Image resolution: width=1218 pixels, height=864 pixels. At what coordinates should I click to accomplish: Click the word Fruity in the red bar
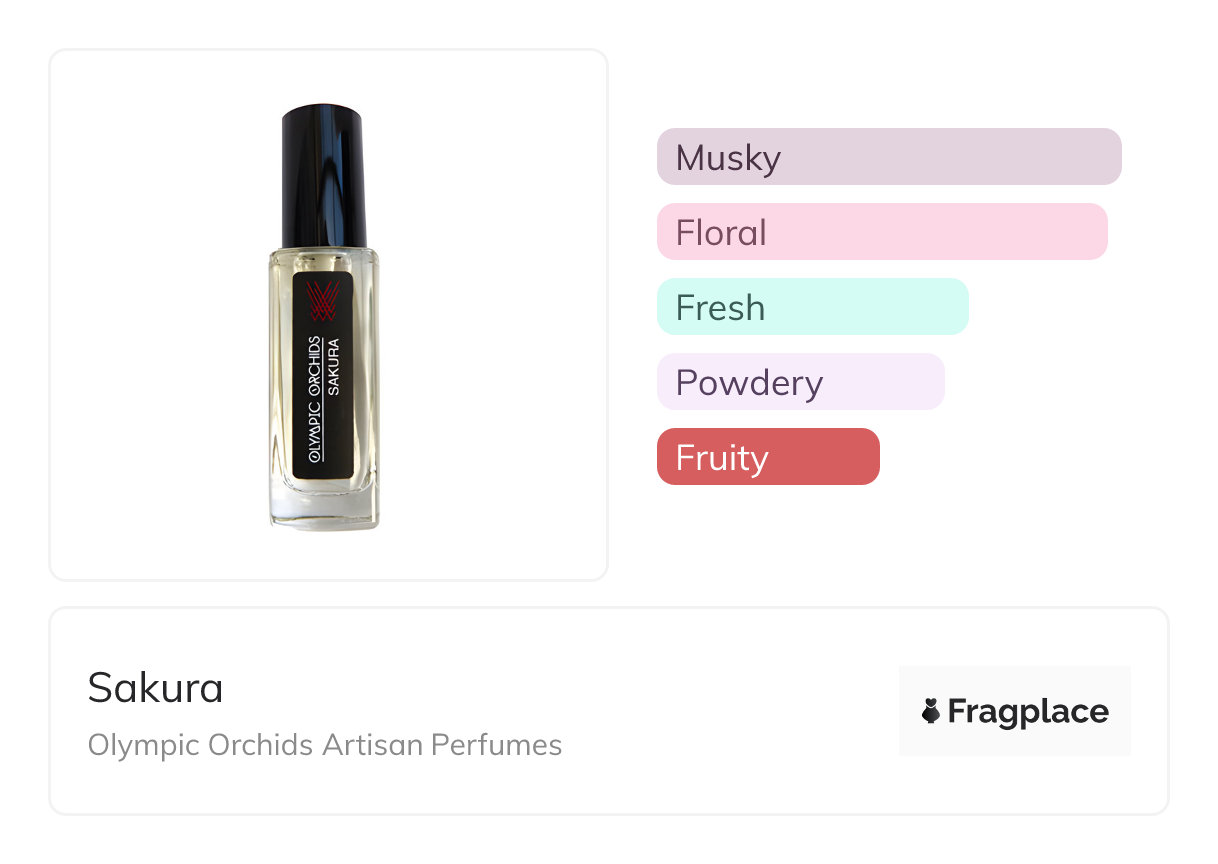click(722, 457)
